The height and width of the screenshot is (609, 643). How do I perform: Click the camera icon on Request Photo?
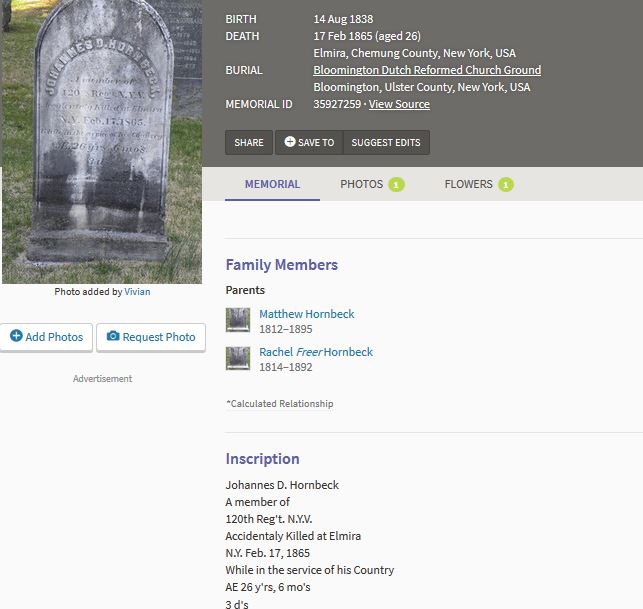[113, 336]
